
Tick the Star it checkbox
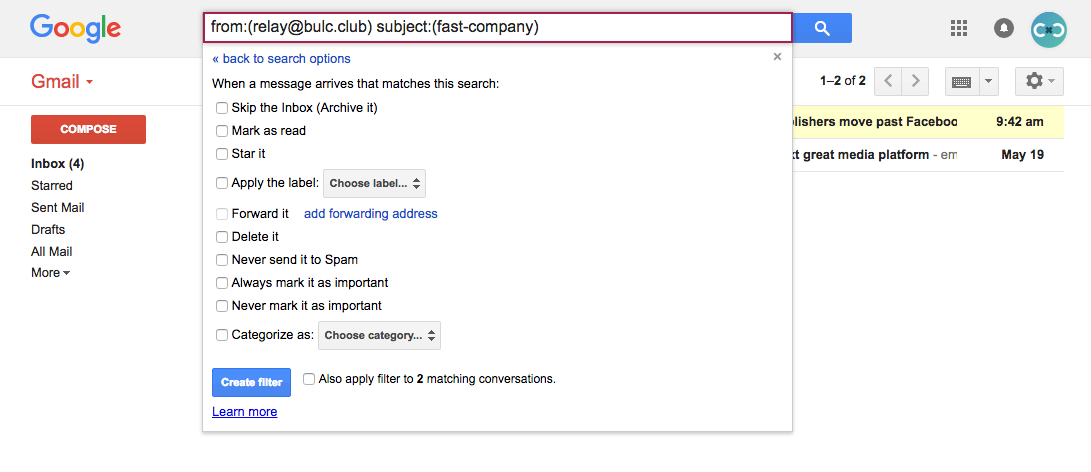(x=222, y=154)
